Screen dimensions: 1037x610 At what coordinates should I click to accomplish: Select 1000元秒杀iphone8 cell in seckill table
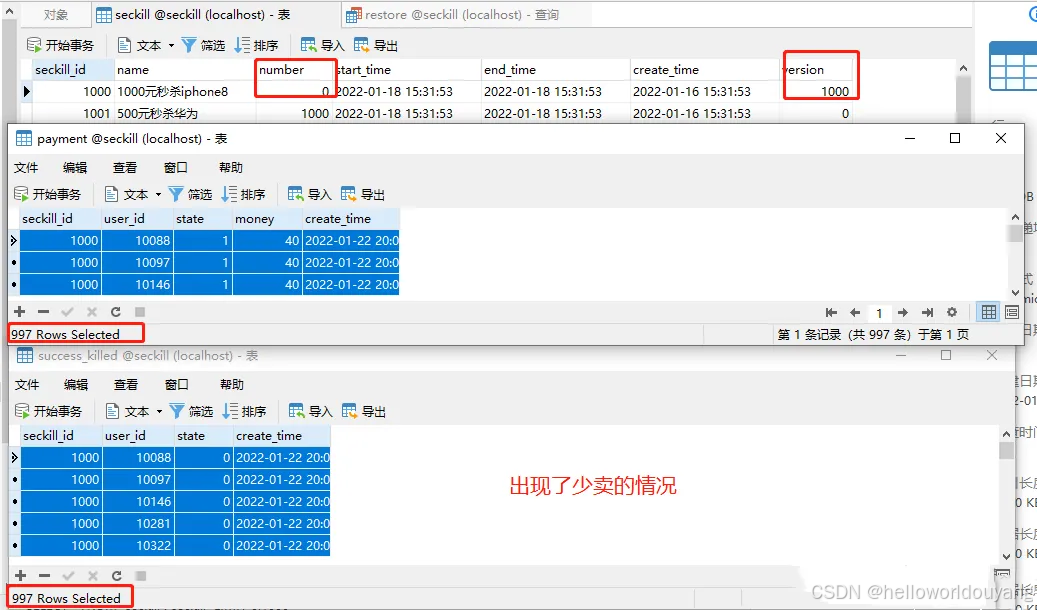185,91
